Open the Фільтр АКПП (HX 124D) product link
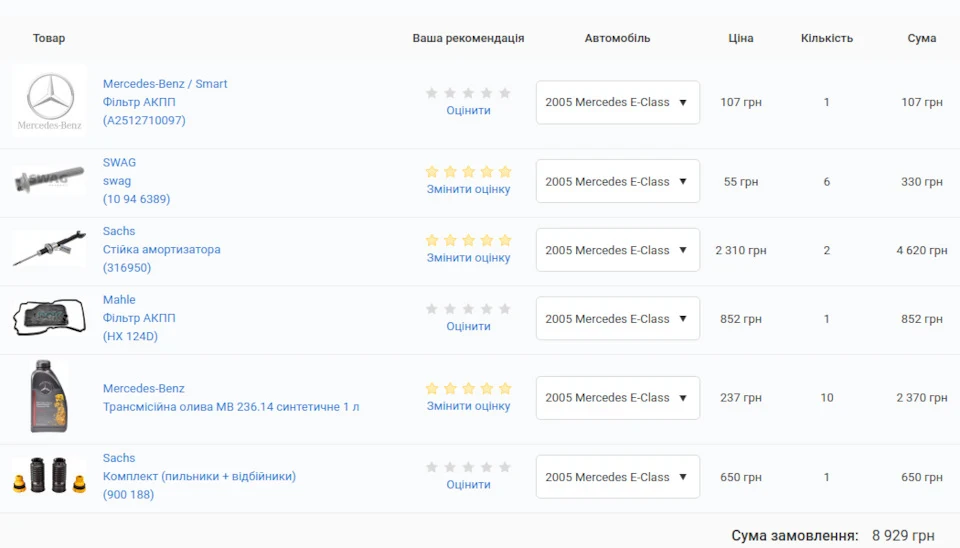The width and height of the screenshot is (960, 548). click(139, 327)
